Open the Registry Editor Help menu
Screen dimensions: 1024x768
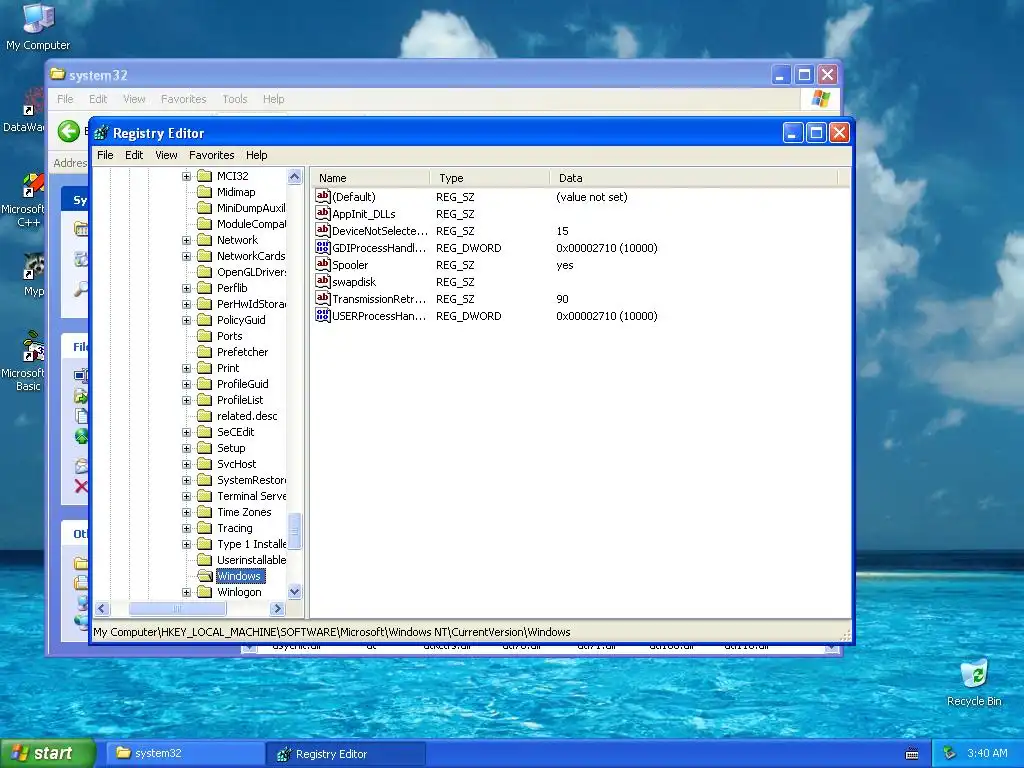coord(257,155)
